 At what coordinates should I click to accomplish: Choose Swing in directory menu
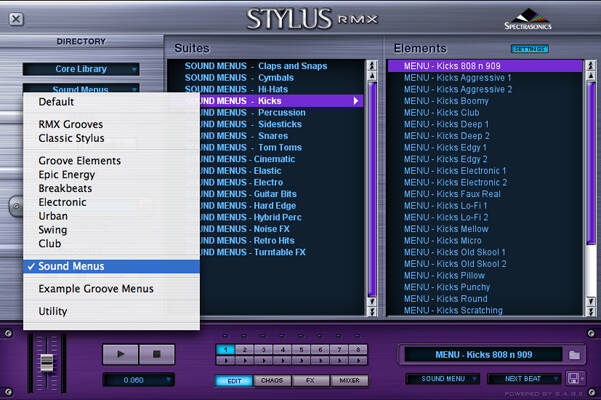112,230
